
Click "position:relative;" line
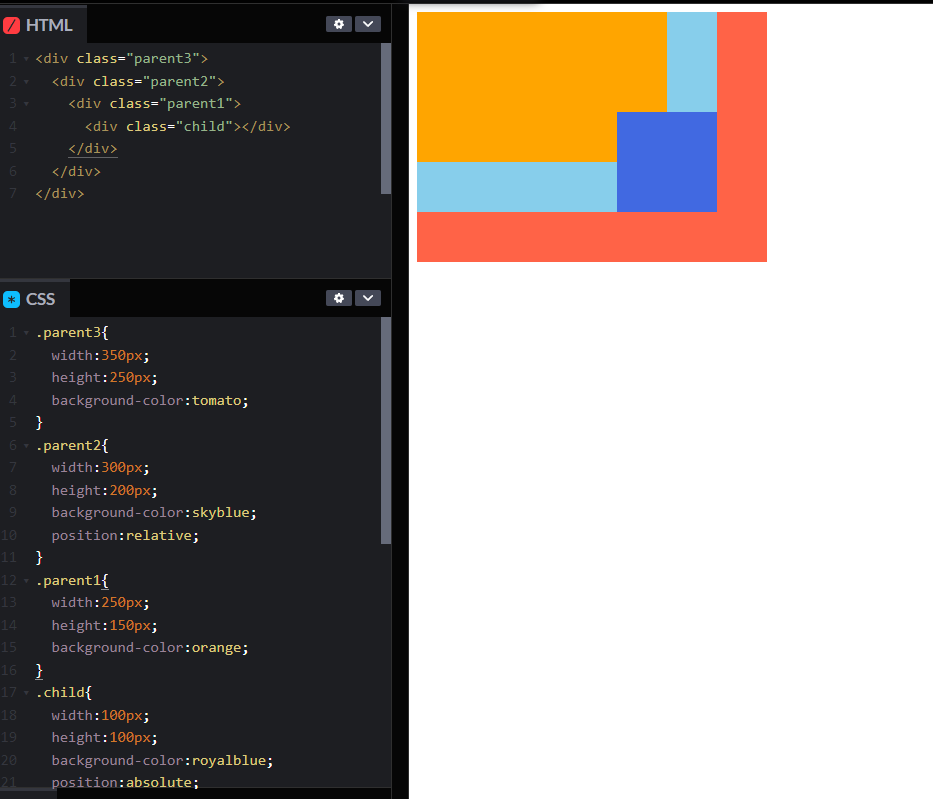point(125,535)
